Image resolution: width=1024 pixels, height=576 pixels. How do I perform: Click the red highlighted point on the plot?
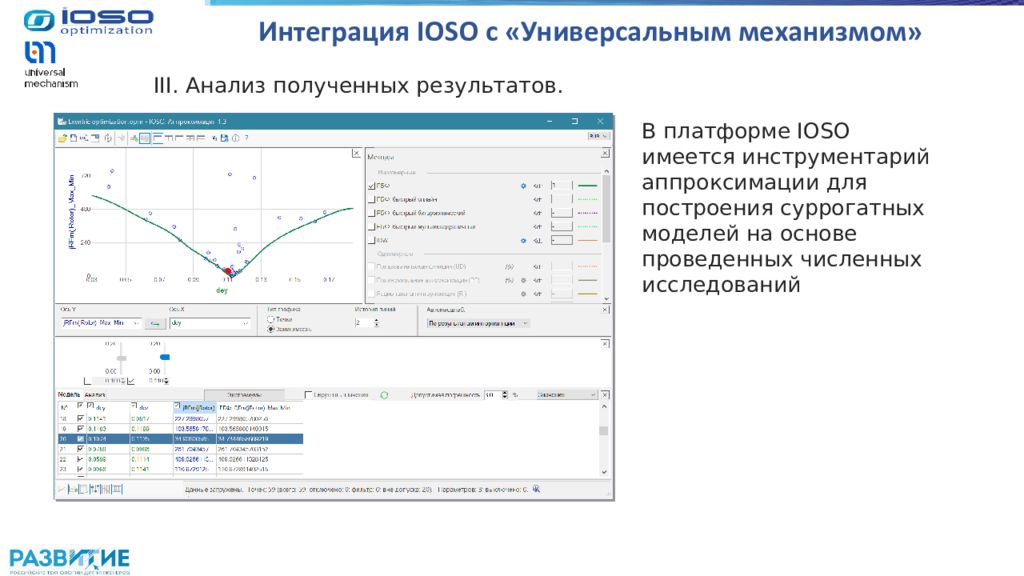pos(228,271)
